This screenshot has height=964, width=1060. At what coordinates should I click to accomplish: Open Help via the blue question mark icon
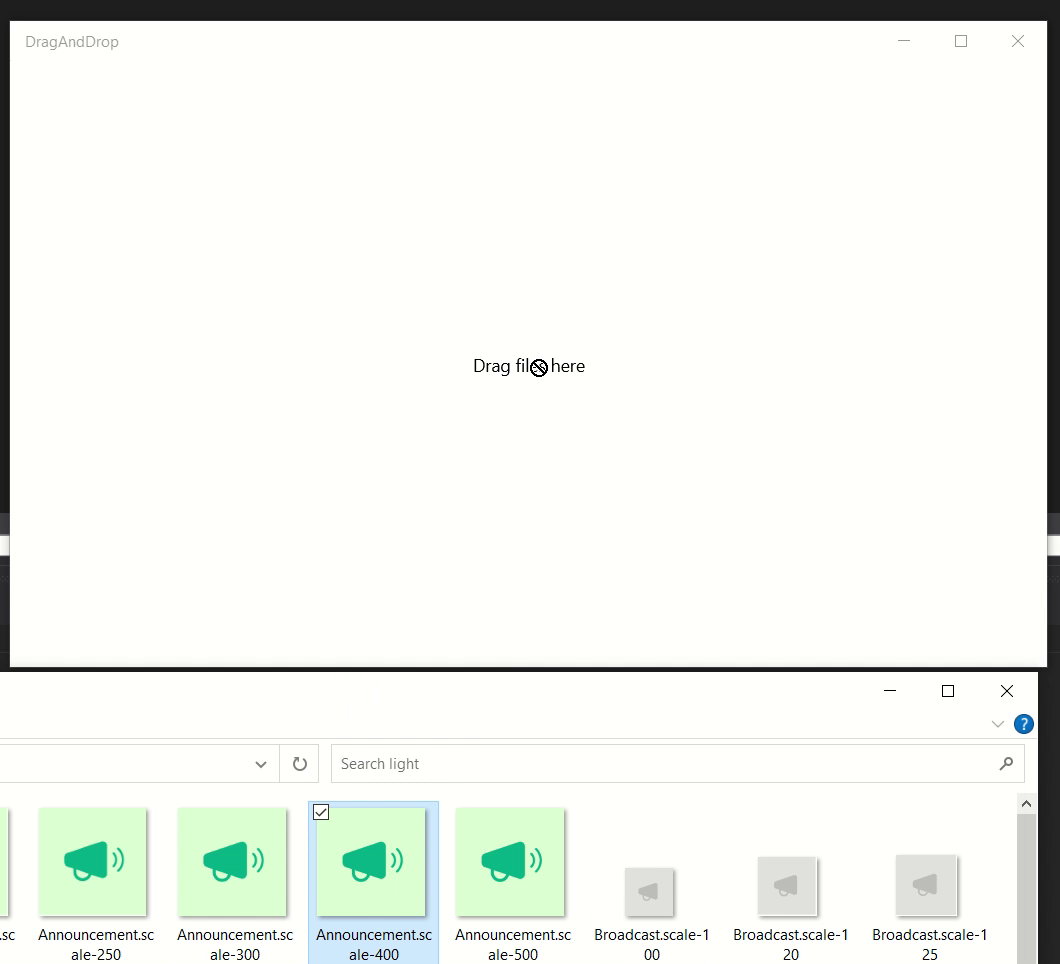[1023, 724]
